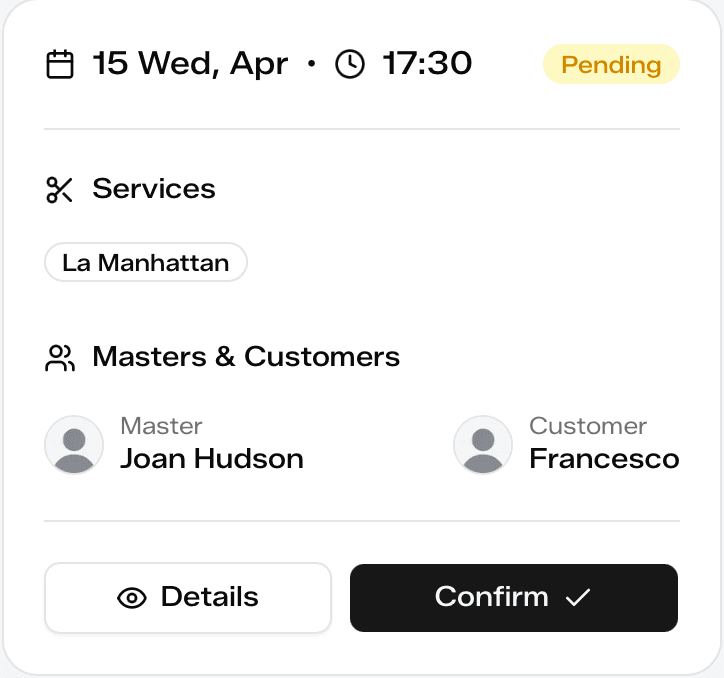Image resolution: width=724 pixels, height=678 pixels.
Task: Open the appointment Details
Action: (x=188, y=598)
